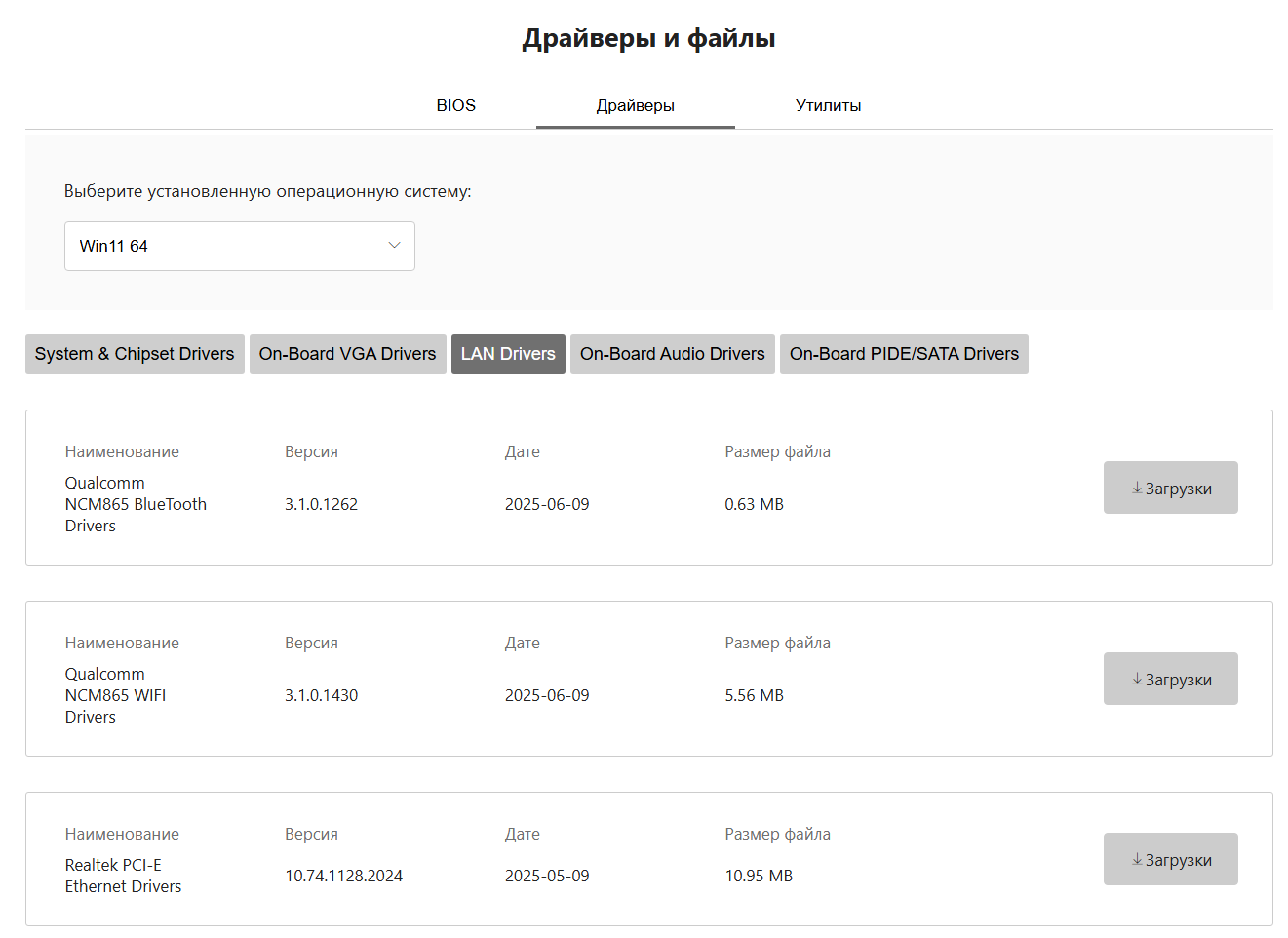Click the 10.95 MB file size

[759, 876]
